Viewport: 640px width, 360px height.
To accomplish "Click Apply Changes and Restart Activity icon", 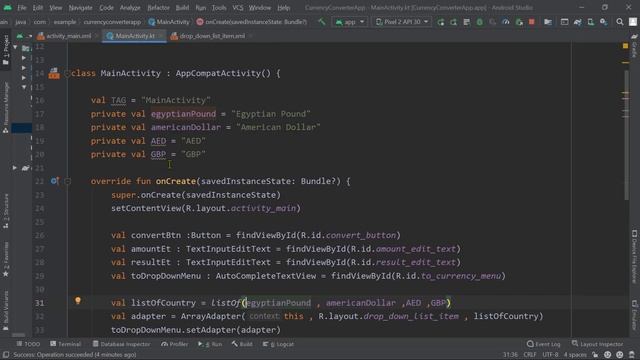I will tap(453, 22).
